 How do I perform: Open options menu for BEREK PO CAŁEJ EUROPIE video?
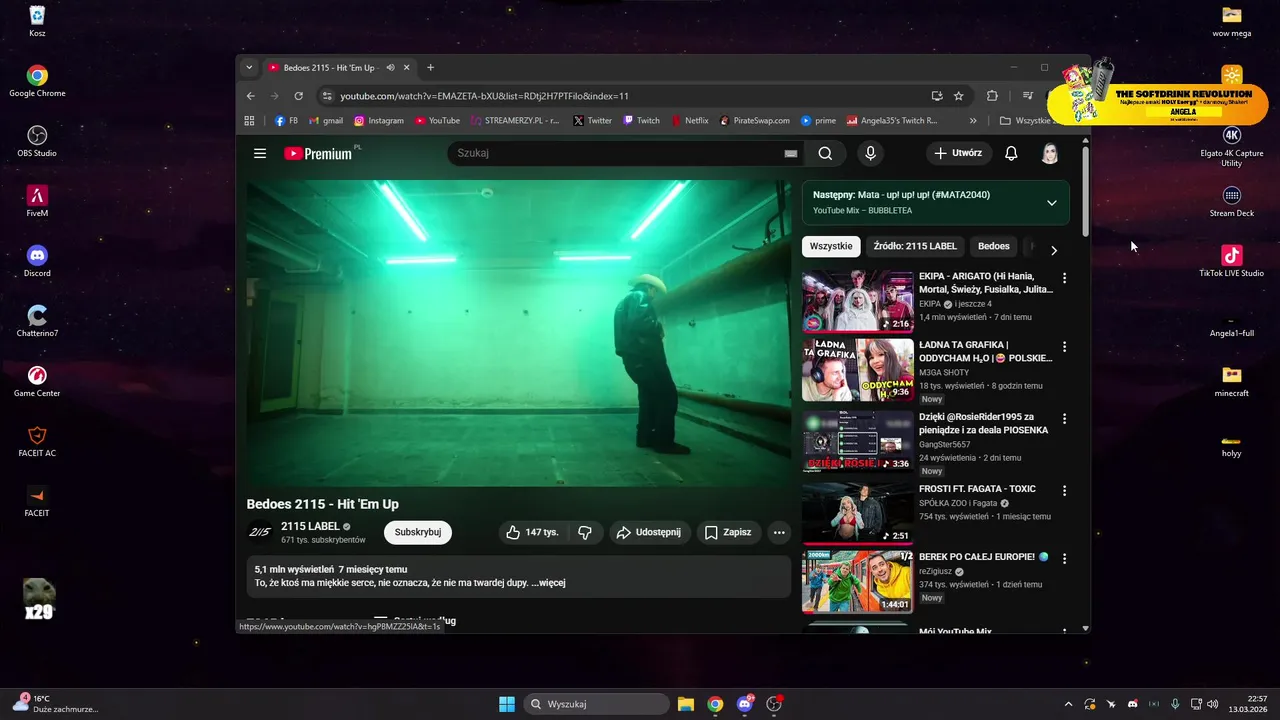(x=1064, y=559)
